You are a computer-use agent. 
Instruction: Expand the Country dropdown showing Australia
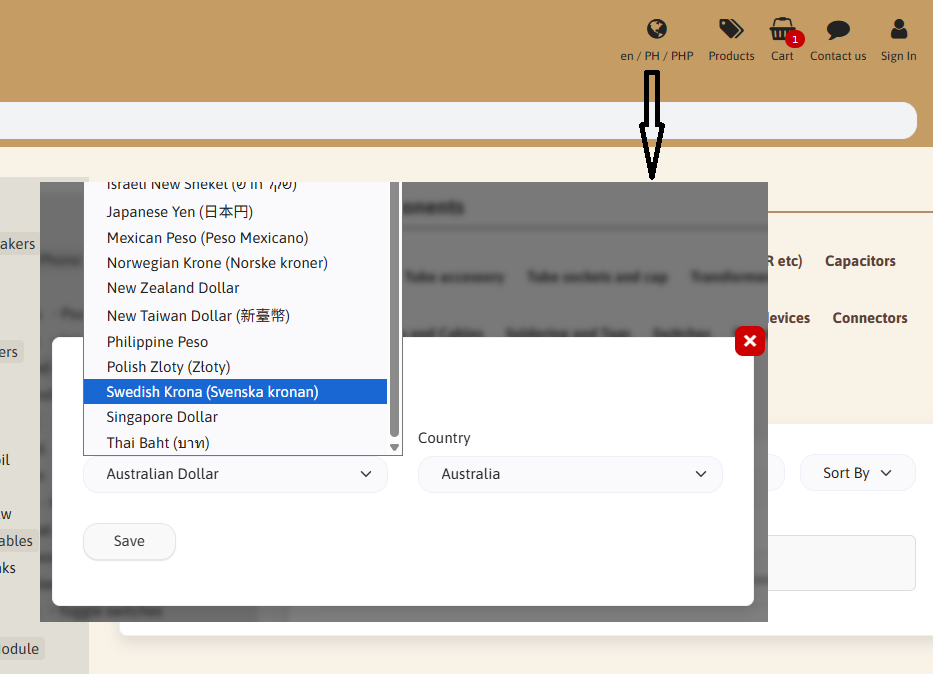point(570,474)
